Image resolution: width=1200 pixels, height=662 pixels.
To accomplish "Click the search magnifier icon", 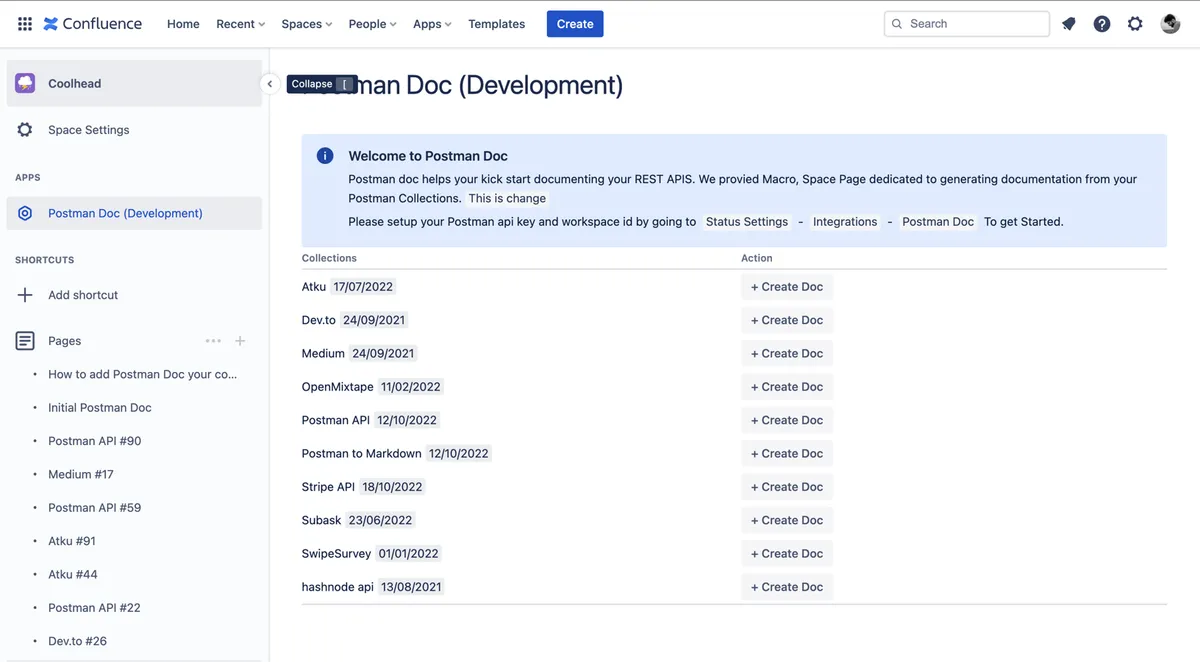I will pyautogui.click(x=897, y=24).
